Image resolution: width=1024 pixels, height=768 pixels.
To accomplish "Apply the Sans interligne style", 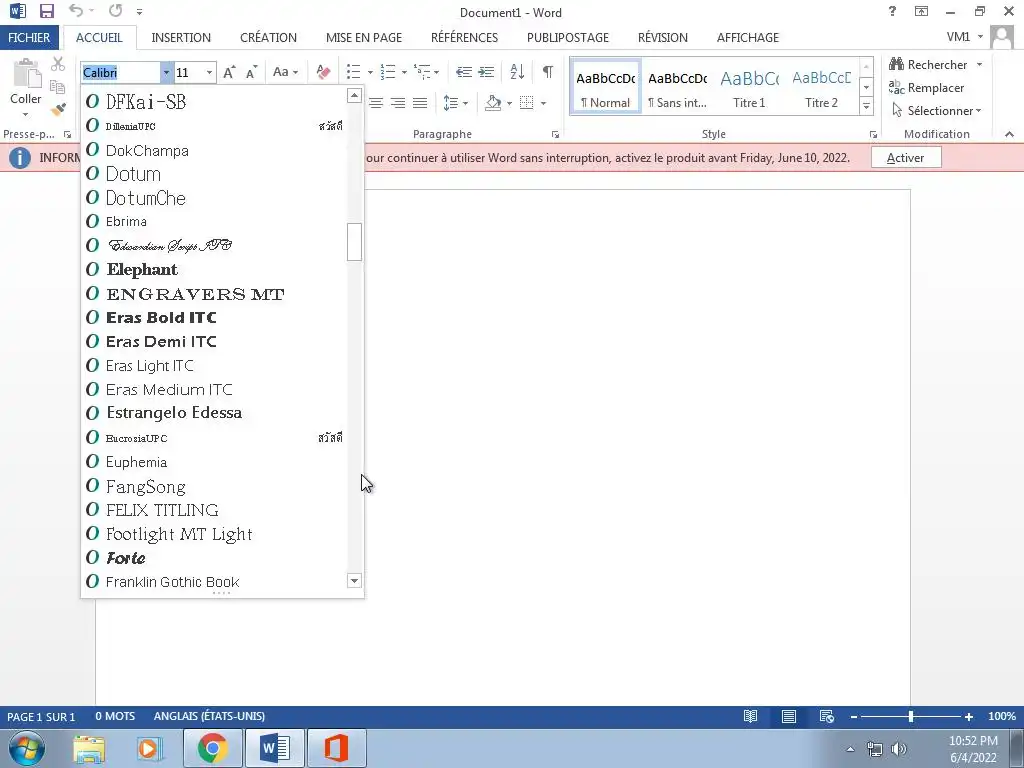I will click(x=677, y=87).
